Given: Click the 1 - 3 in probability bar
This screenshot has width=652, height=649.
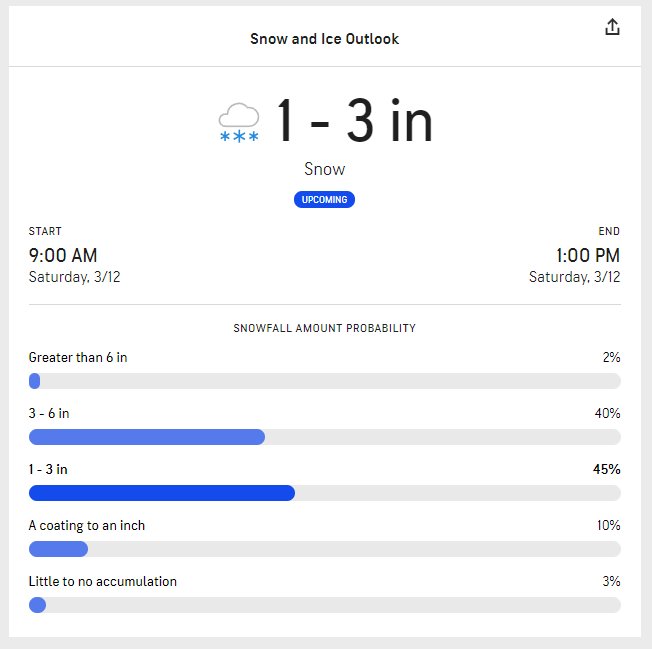Looking at the screenshot, I should tap(325, 493).
